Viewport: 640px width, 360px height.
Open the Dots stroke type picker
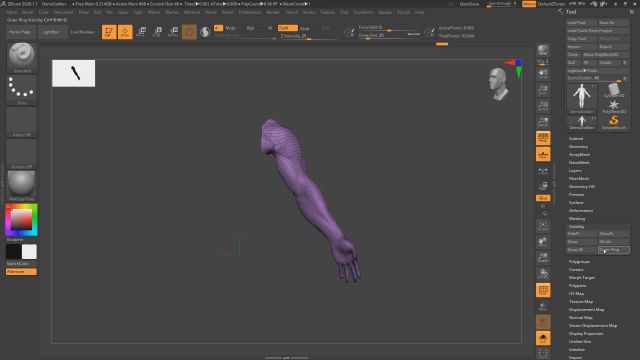click(22, 89)
